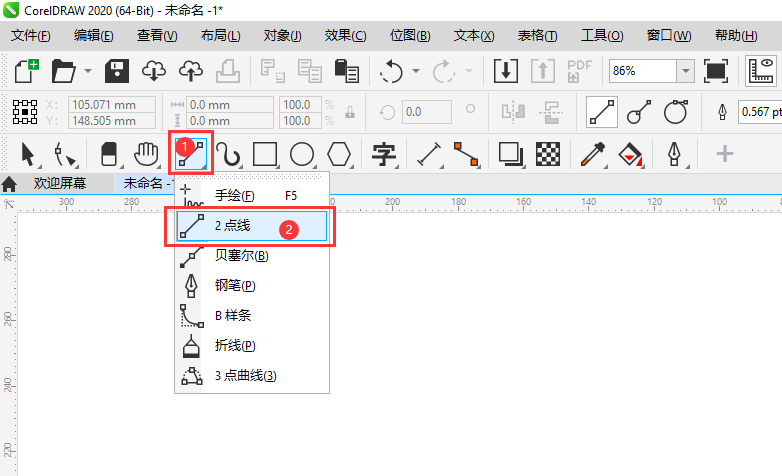Undo the last action
782x476 pixels.
point(391,71)
